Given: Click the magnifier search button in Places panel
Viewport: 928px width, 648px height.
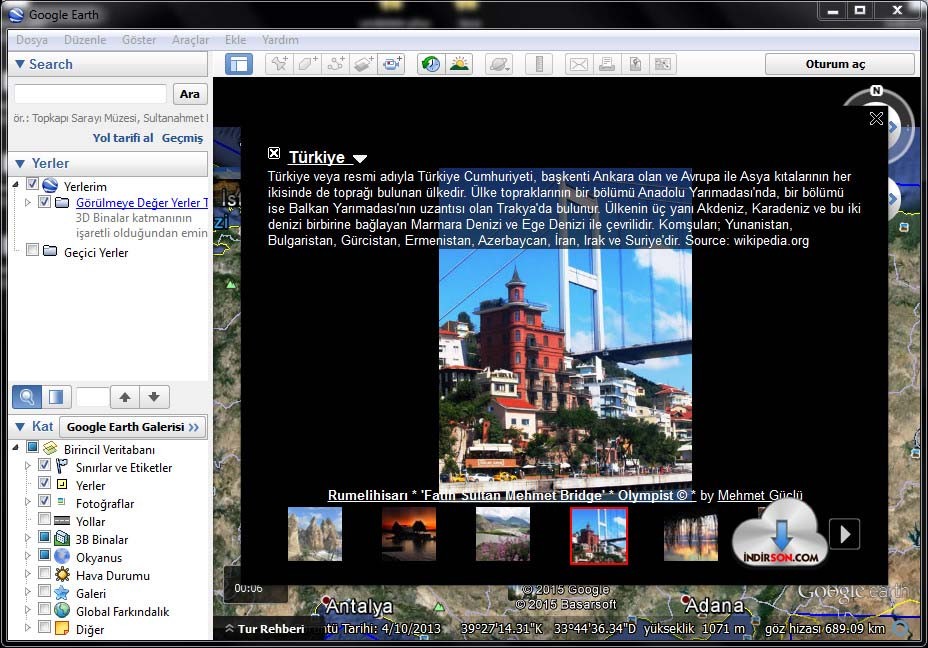Looking at the screenshot, I should (27, 396).
